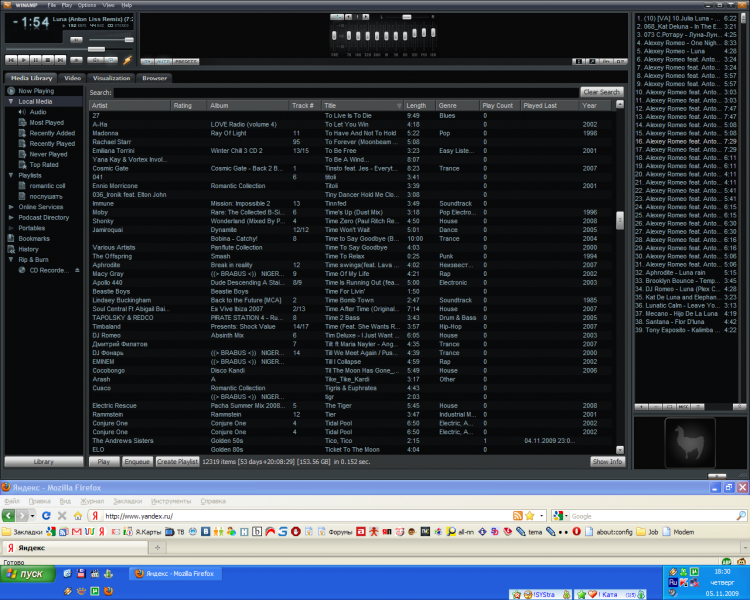The image size is (750, 600).
Task: Click the Enqueue button
Action: (x=137, y=462)
